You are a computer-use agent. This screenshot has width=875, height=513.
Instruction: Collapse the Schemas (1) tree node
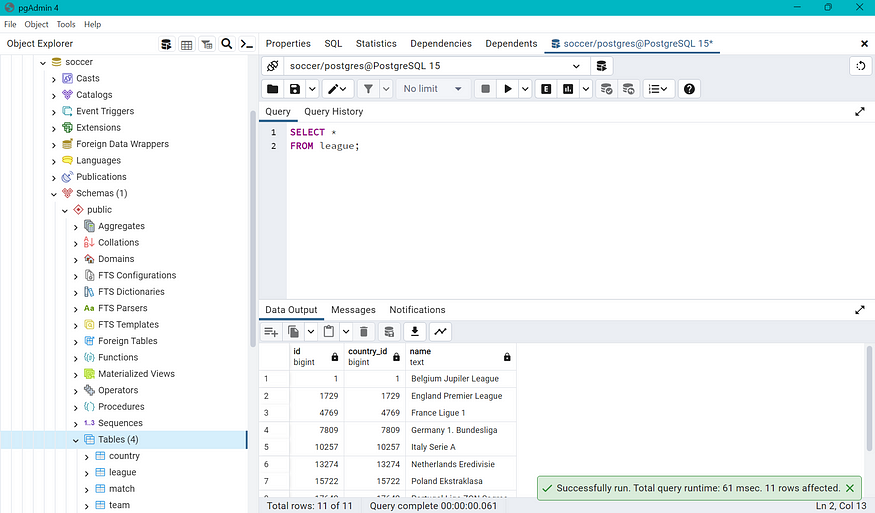pos(54,194)
